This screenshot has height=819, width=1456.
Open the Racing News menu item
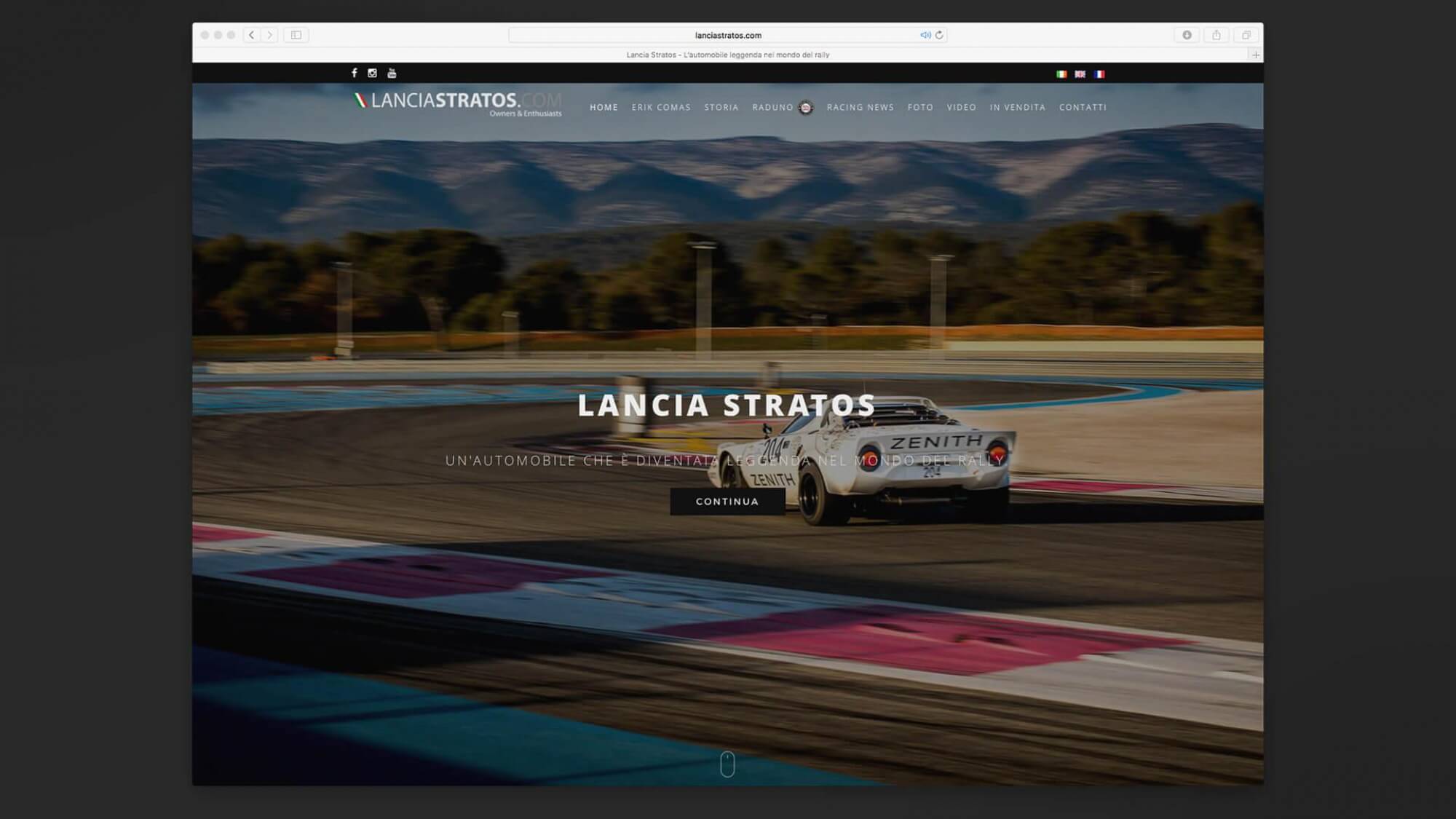[860, 107]
